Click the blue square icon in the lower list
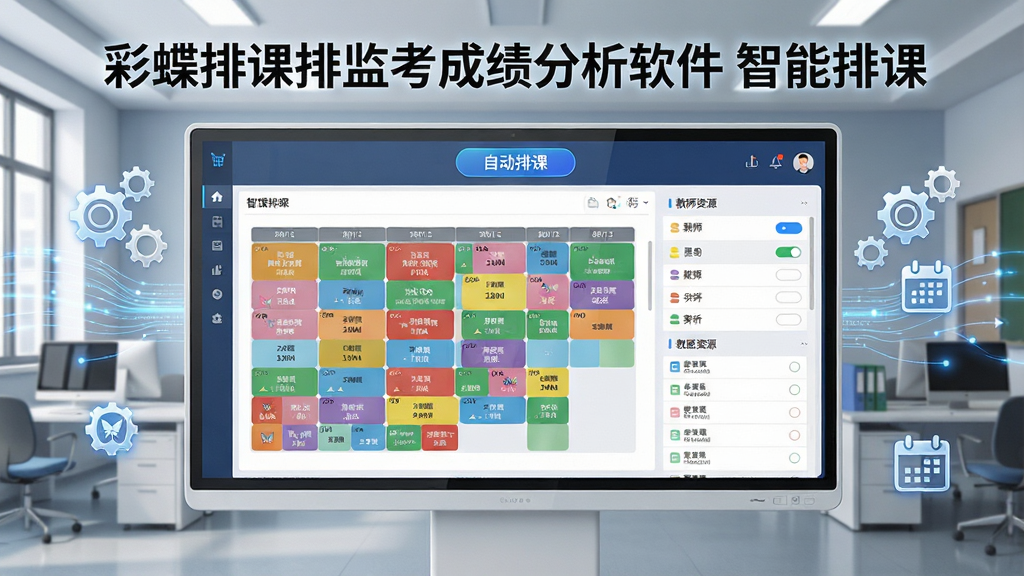Screen dimensions: 1024x576 pyautogui.click(x=675, y=367)
